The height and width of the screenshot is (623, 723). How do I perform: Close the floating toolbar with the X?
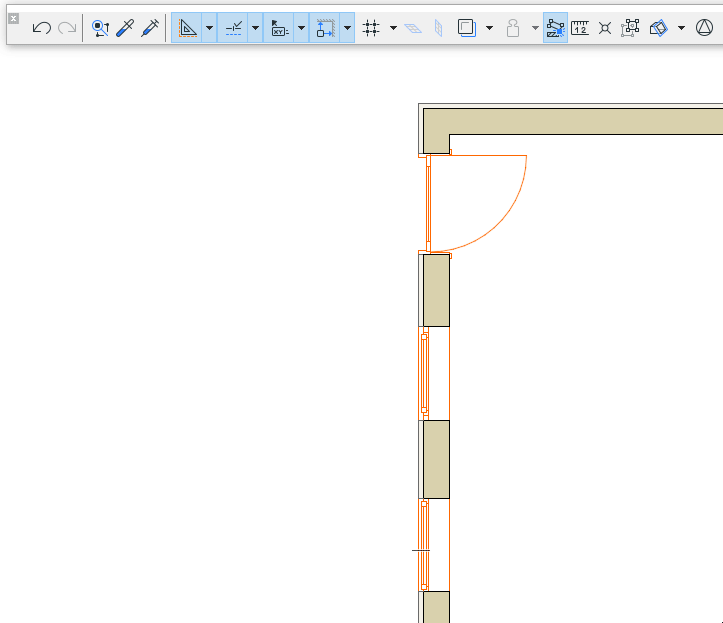coord(14,19)
